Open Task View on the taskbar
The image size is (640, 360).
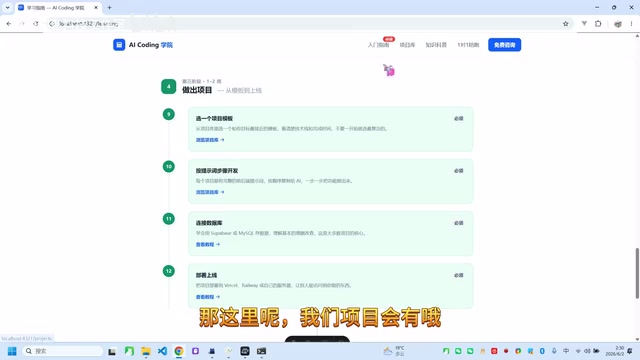click(112, 351)
